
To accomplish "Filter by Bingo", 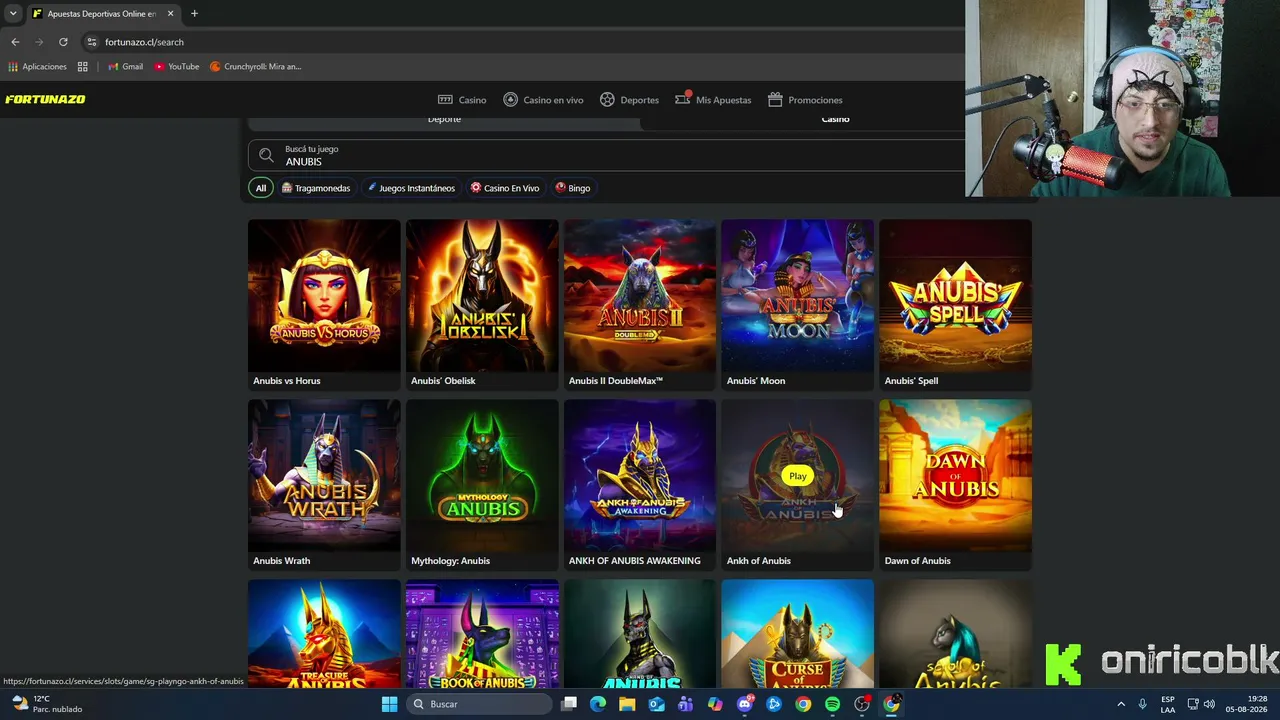I will coord(573,188).
